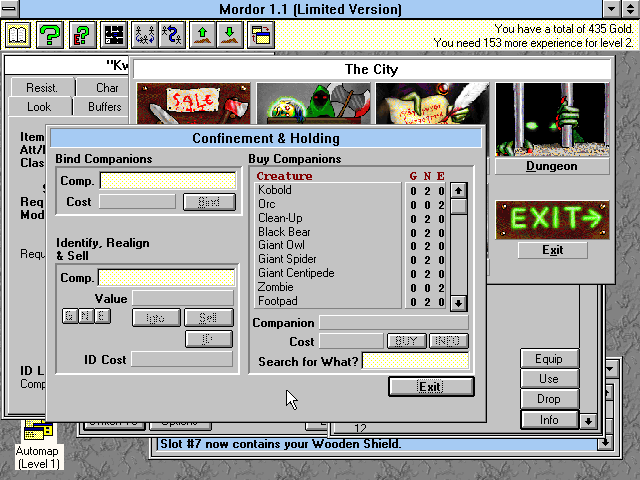Toggle the N alignment button
This screenshot has width=640, height=480.
click(86, 316)
